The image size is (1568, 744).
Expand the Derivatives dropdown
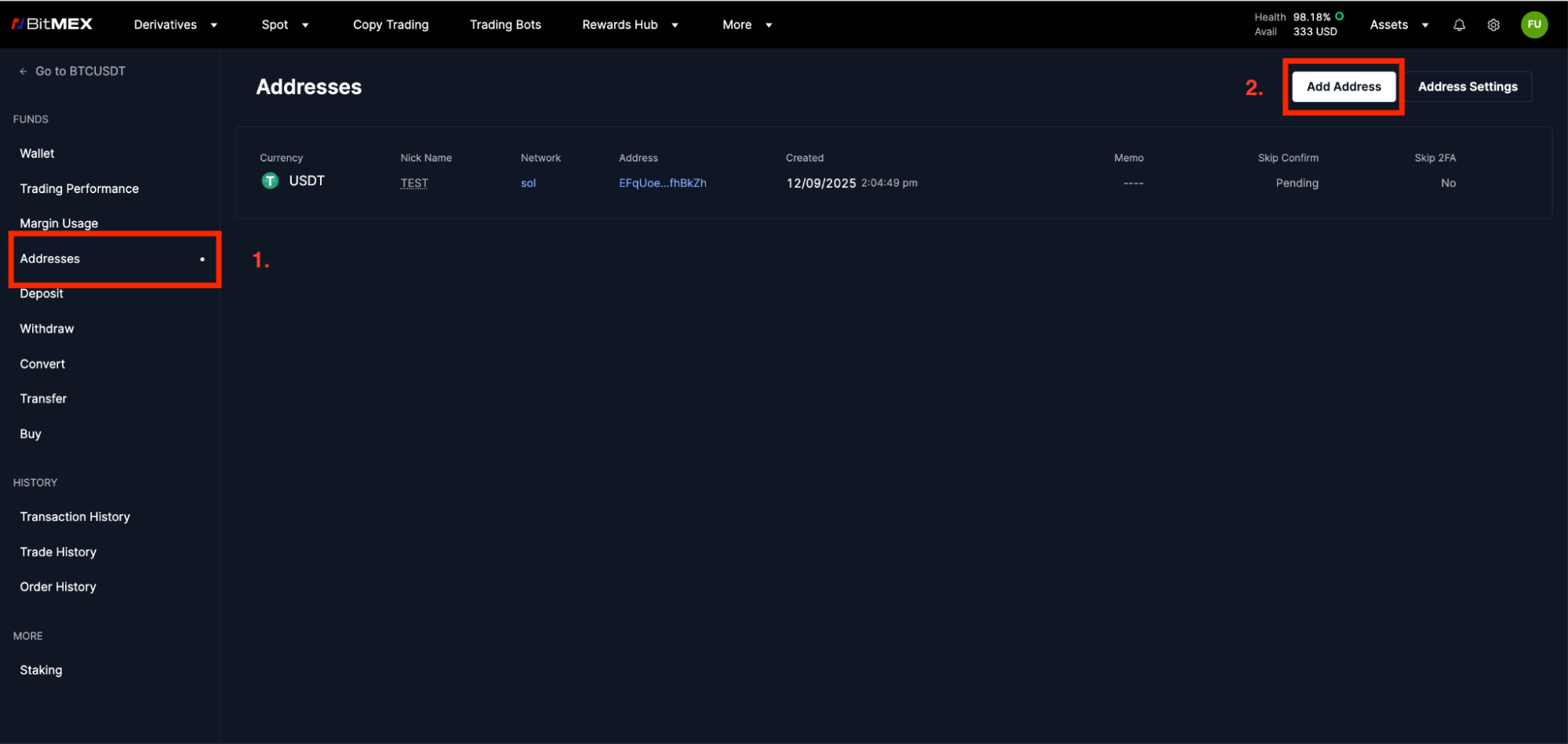[x=175, y=25]
